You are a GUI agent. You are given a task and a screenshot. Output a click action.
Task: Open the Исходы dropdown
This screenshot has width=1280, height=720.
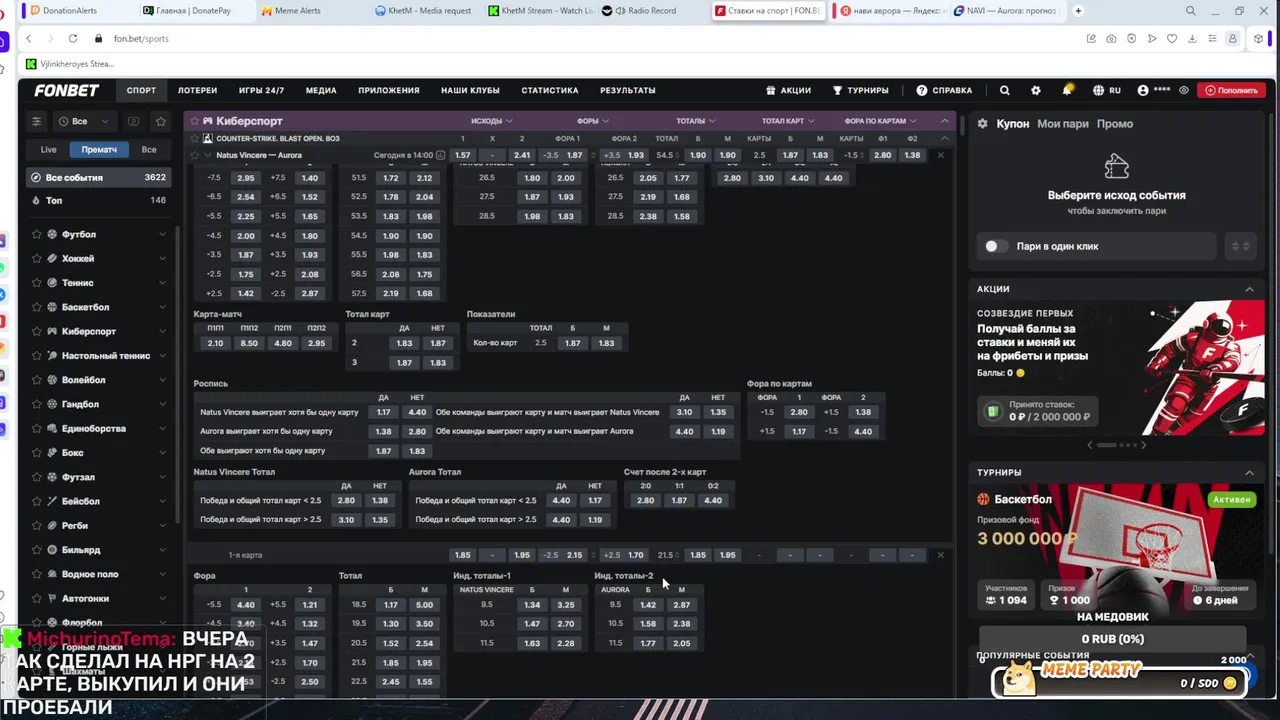tap(491, 121)
